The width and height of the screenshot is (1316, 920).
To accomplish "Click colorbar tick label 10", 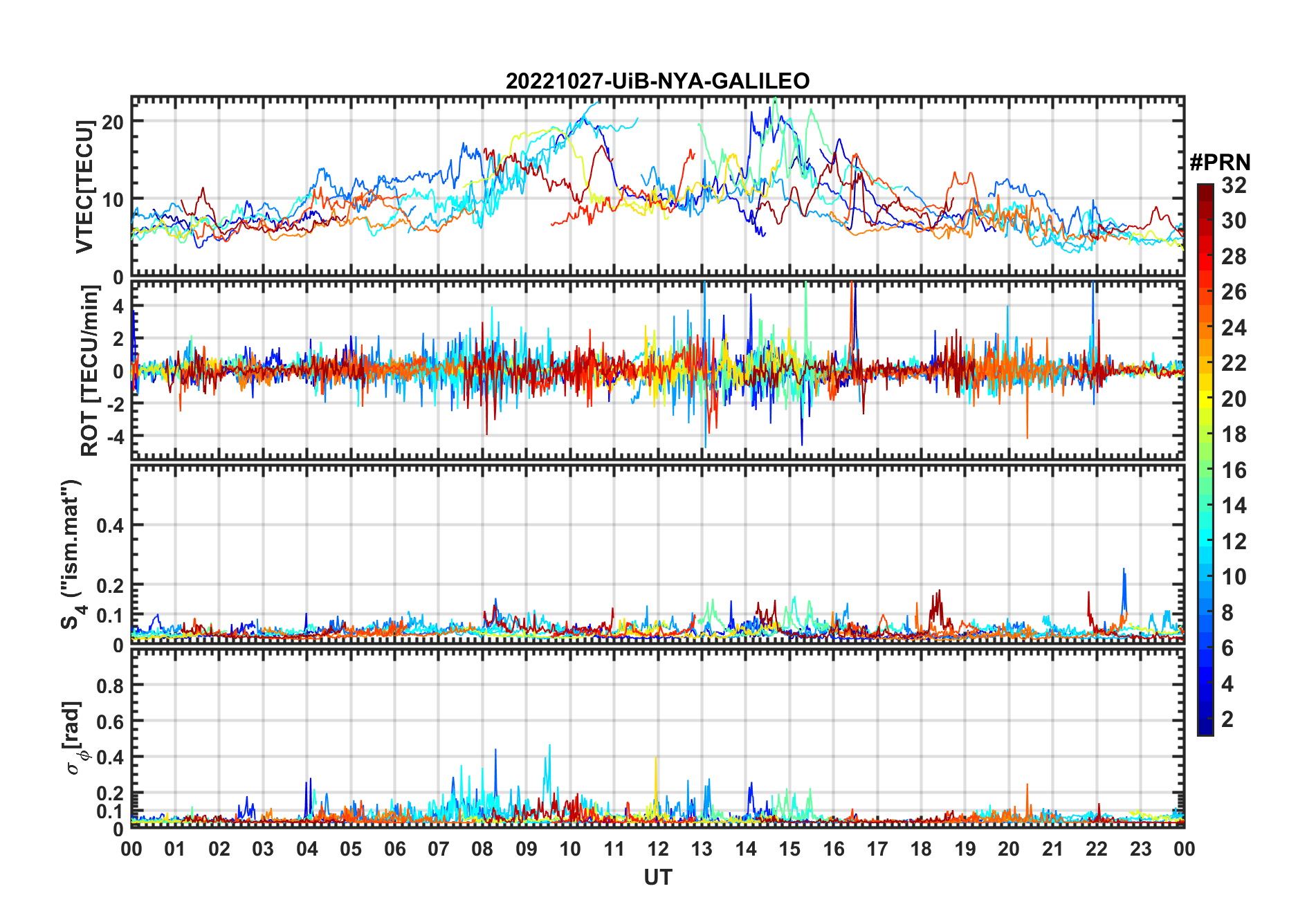I will [1234, 577].
